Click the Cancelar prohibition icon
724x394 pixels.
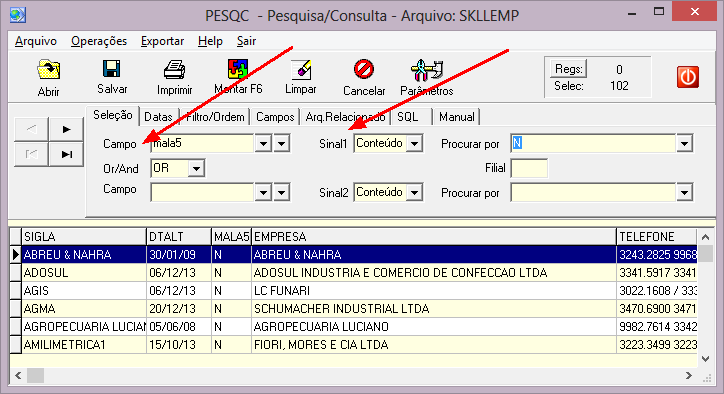click(364, 69)
